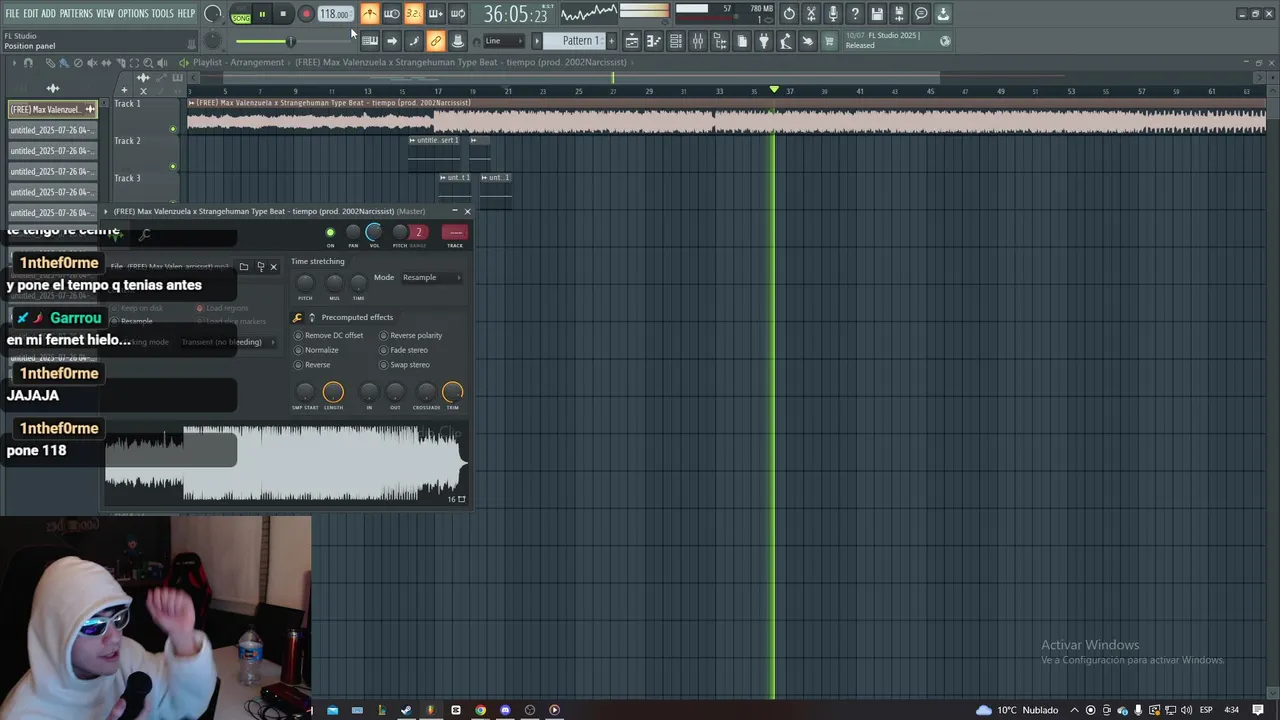Toggle the recording countdown icon
This screenshot has width=1280, height=720.
[413, 14]
